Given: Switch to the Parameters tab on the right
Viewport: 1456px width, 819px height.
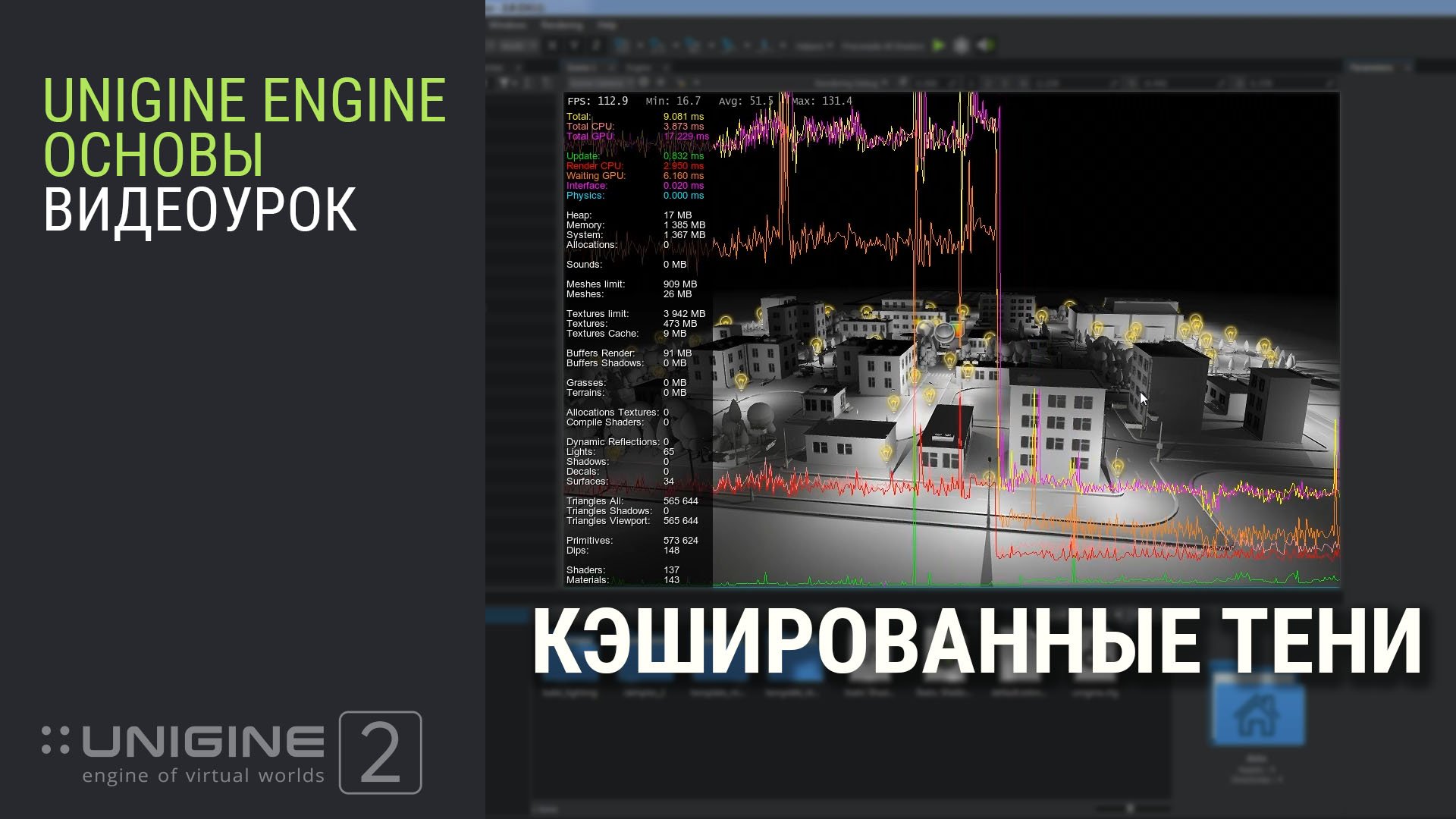Looking at the screenshot, I should tap(1371, 67).
